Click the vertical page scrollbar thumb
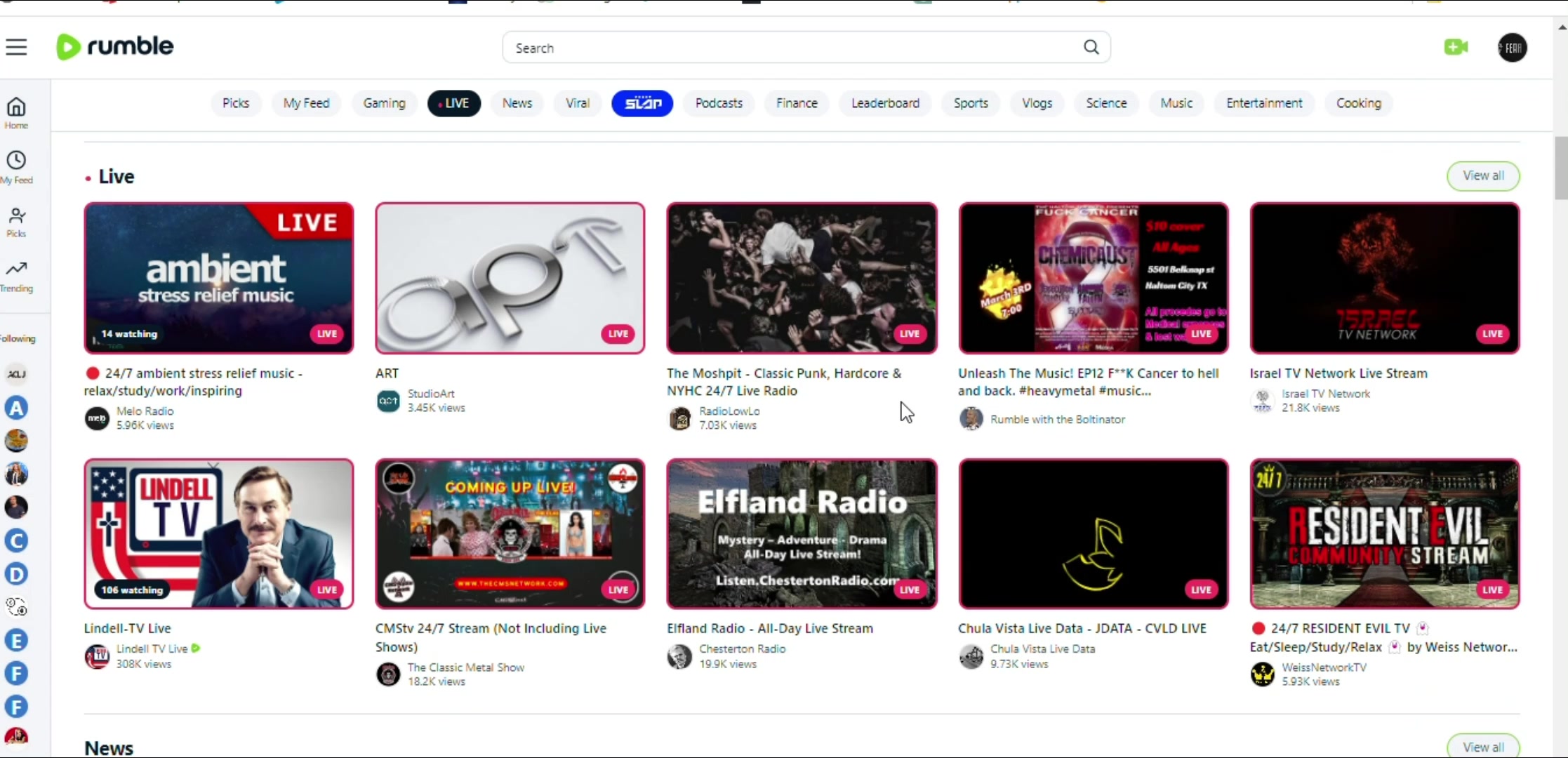 pyautogui.click(x=1561, y=168)
